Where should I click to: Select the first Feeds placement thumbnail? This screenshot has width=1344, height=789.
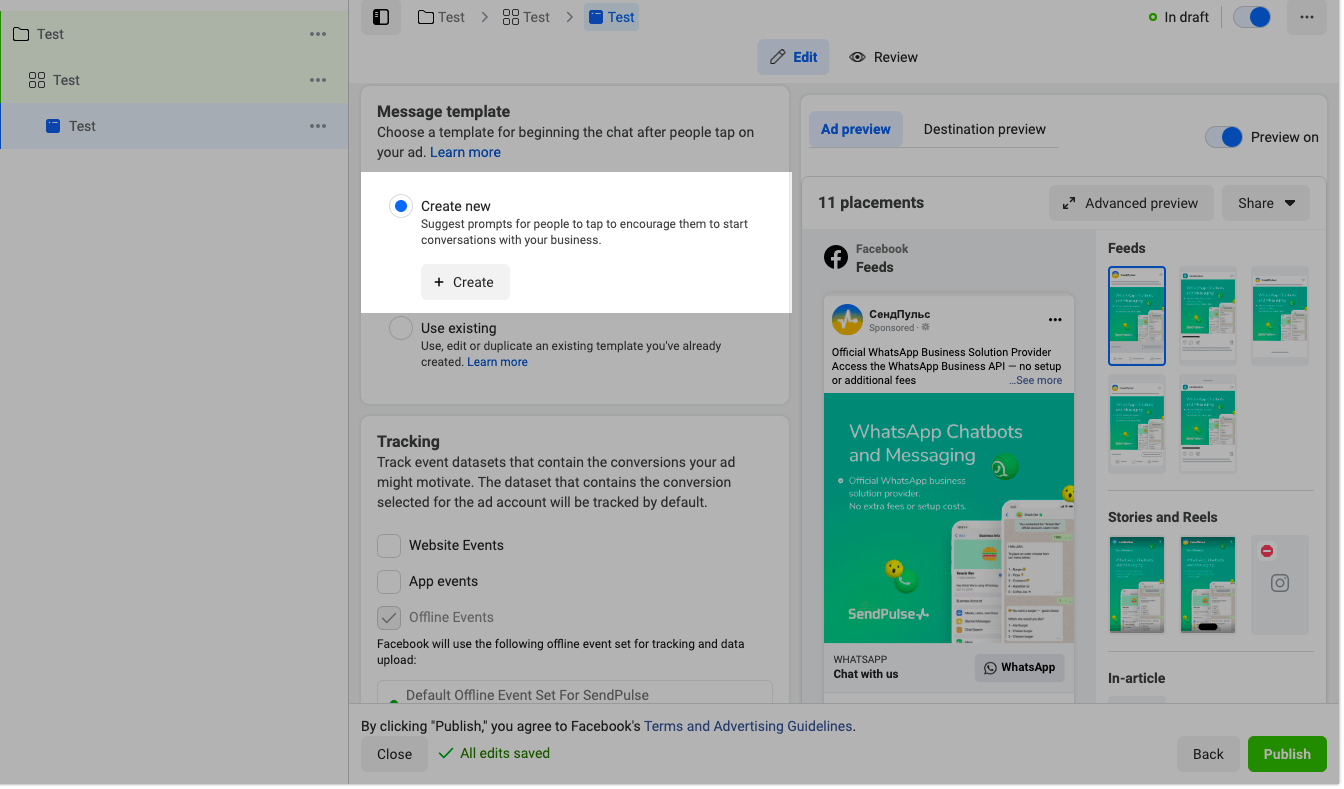pos(1136,315)
